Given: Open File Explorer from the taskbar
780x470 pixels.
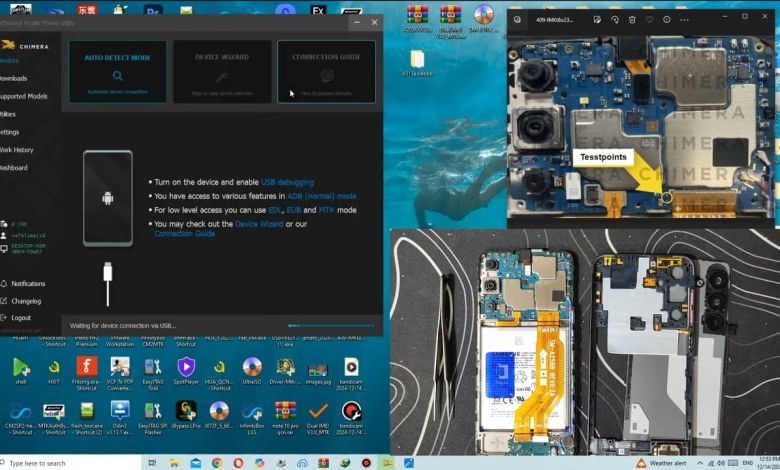Looking at the screenshot, I should click(174, 463).
